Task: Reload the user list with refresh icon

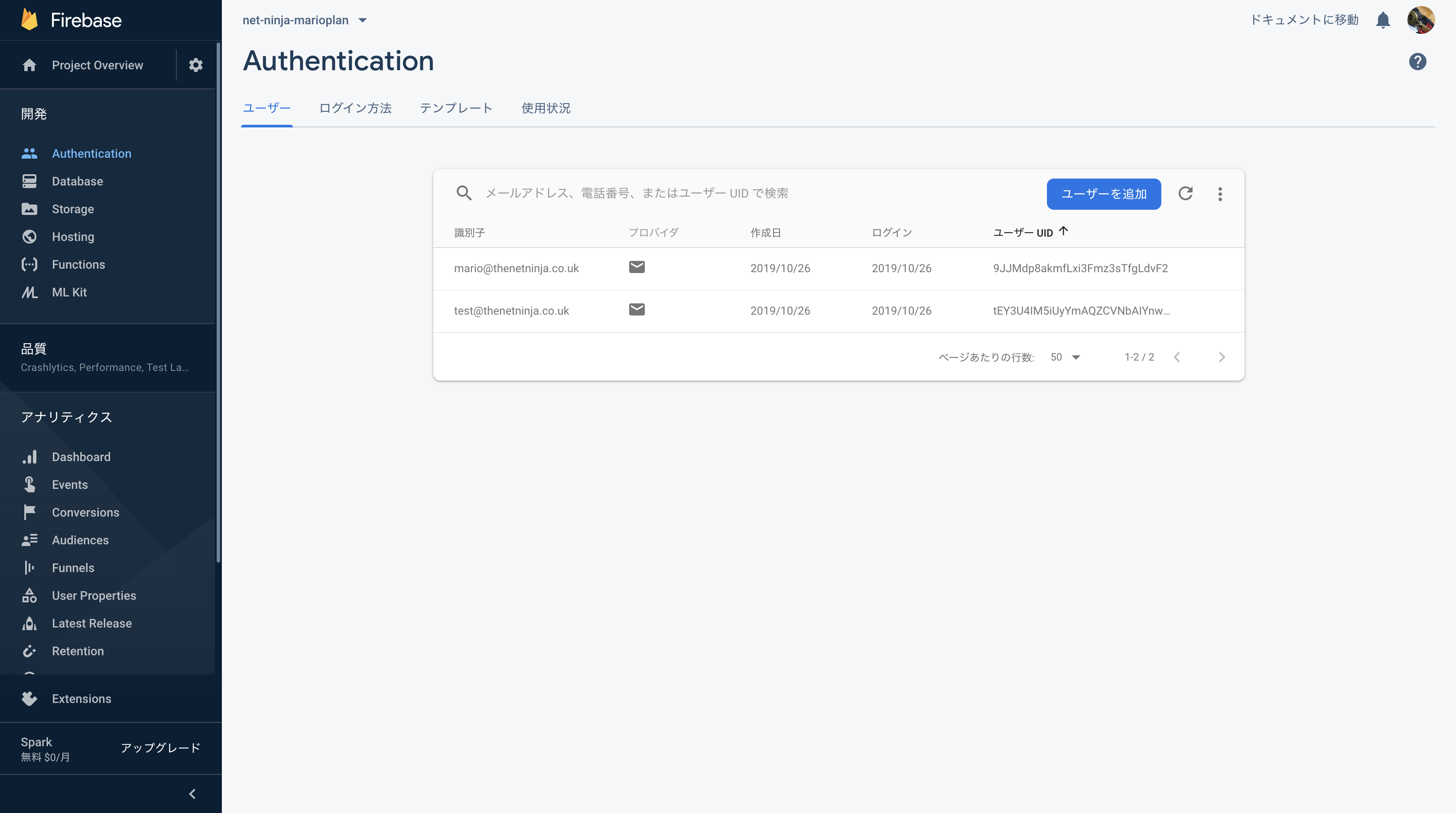Action: tap(1185, 193)
